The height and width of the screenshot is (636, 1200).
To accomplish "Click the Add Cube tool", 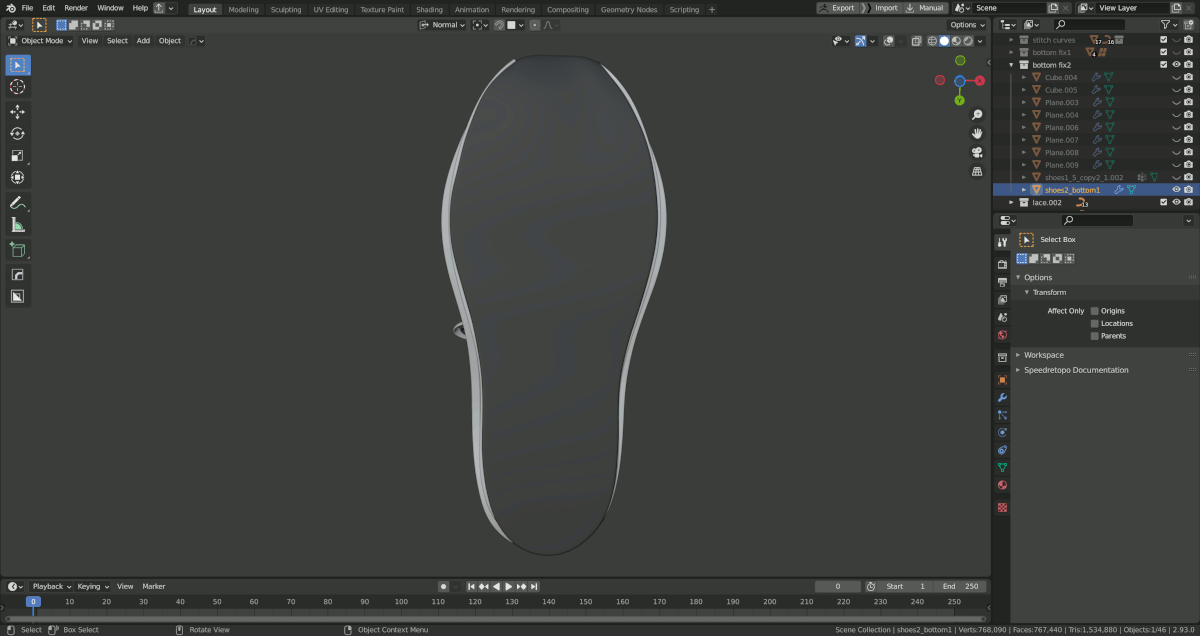I will (x=17, y=250).
